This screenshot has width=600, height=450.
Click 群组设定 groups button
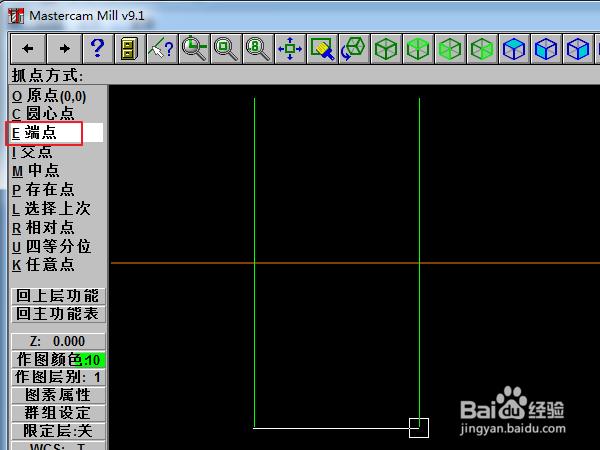(58, 413)
